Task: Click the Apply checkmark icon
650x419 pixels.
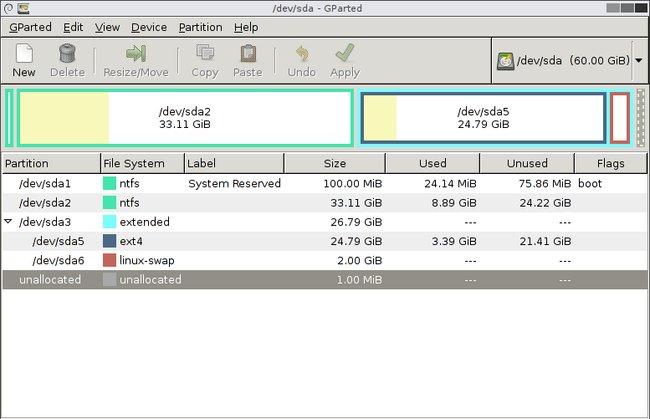Action: 345,53
